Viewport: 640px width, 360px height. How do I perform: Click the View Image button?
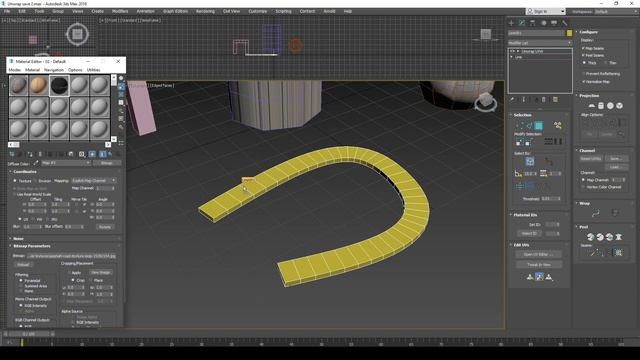tap(100, 272)
